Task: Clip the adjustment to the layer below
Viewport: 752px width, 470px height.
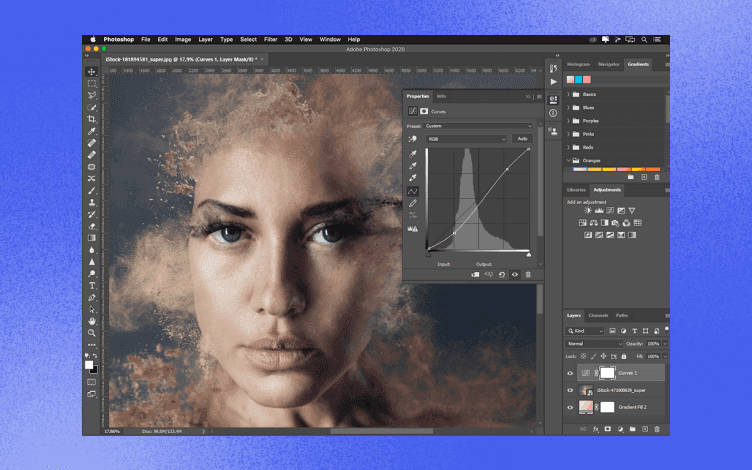Action: point(475,275)
